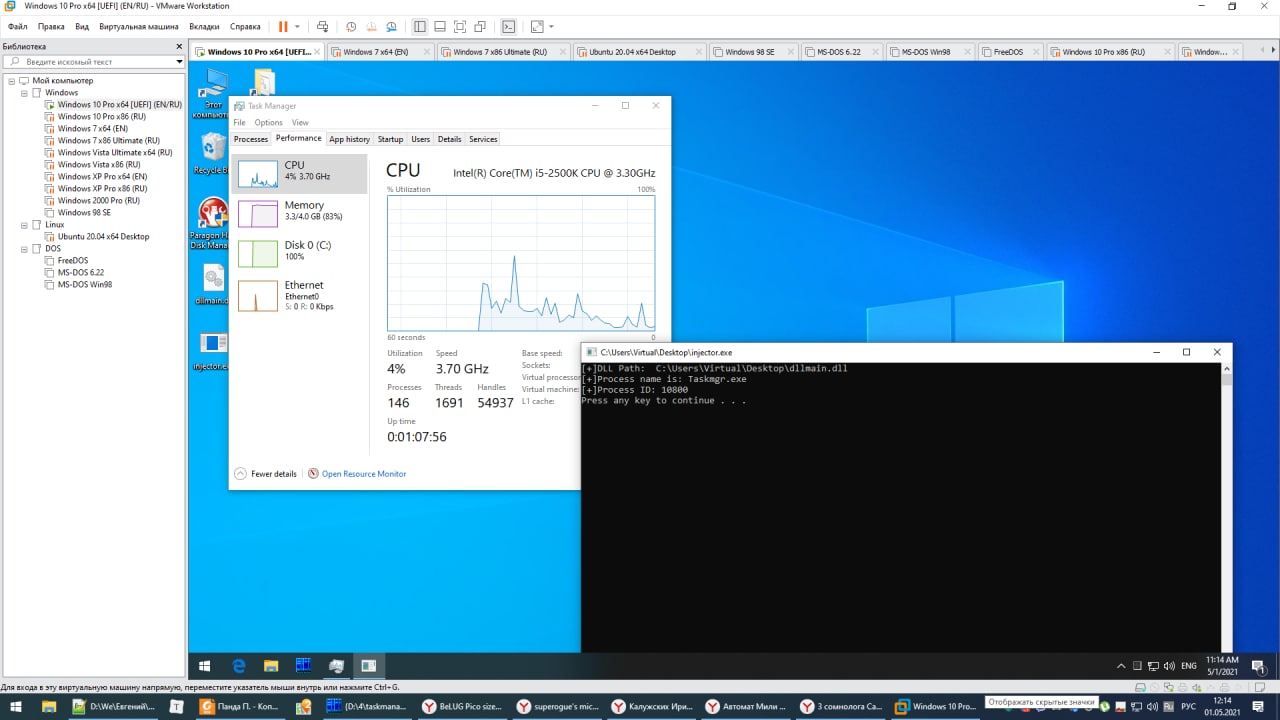Viewport: 1280px width, 720px height.
Task: Click the revert to snapshot icon
Action: [371, 27]
